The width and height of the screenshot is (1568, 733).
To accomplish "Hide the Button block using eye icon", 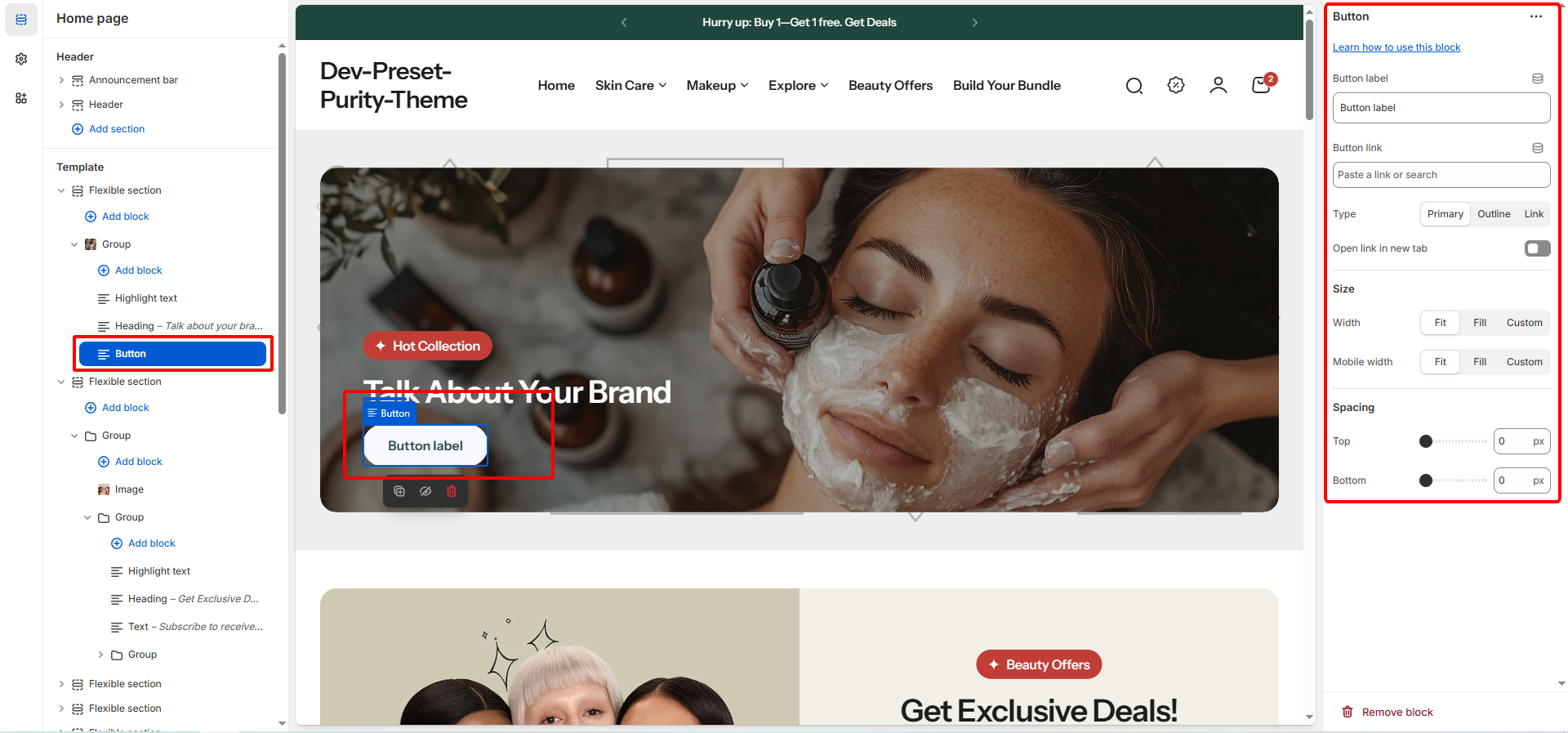I will click(425, 491).
